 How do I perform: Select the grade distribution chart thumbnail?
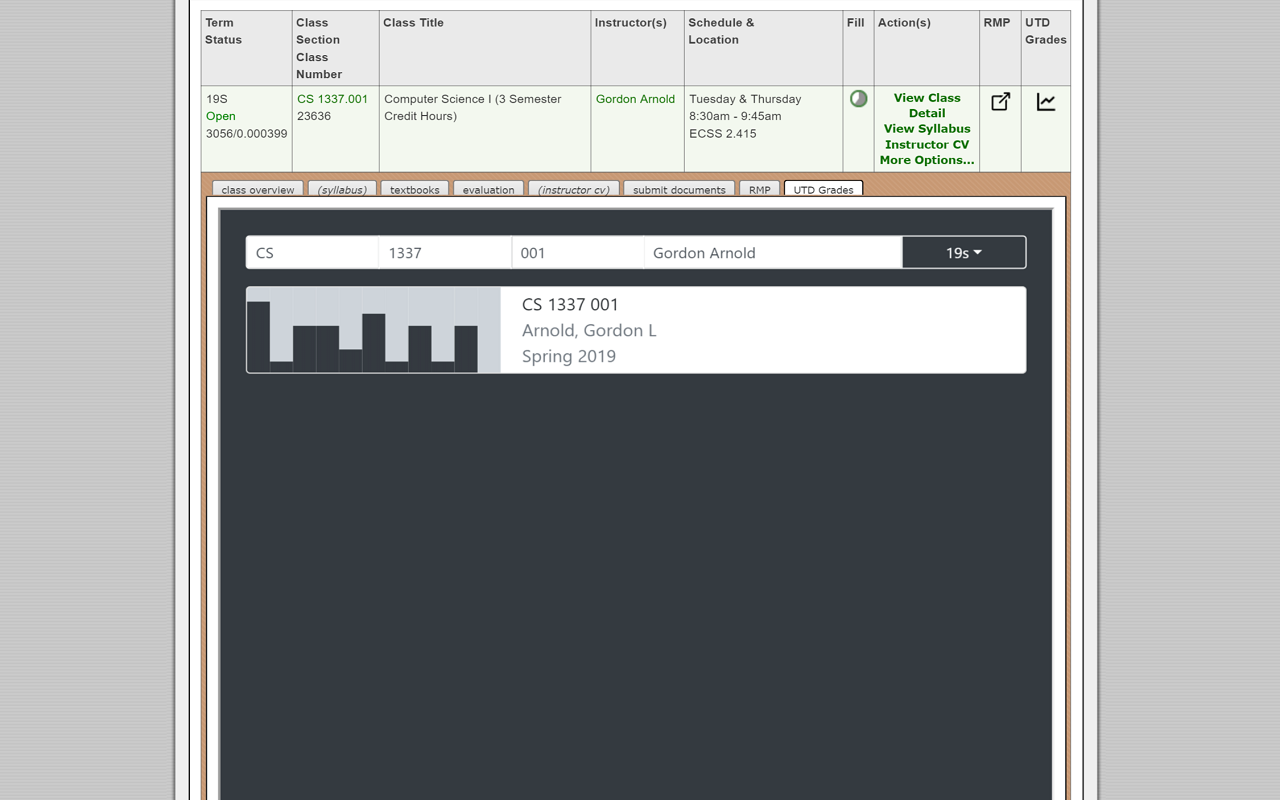(373, 330)
